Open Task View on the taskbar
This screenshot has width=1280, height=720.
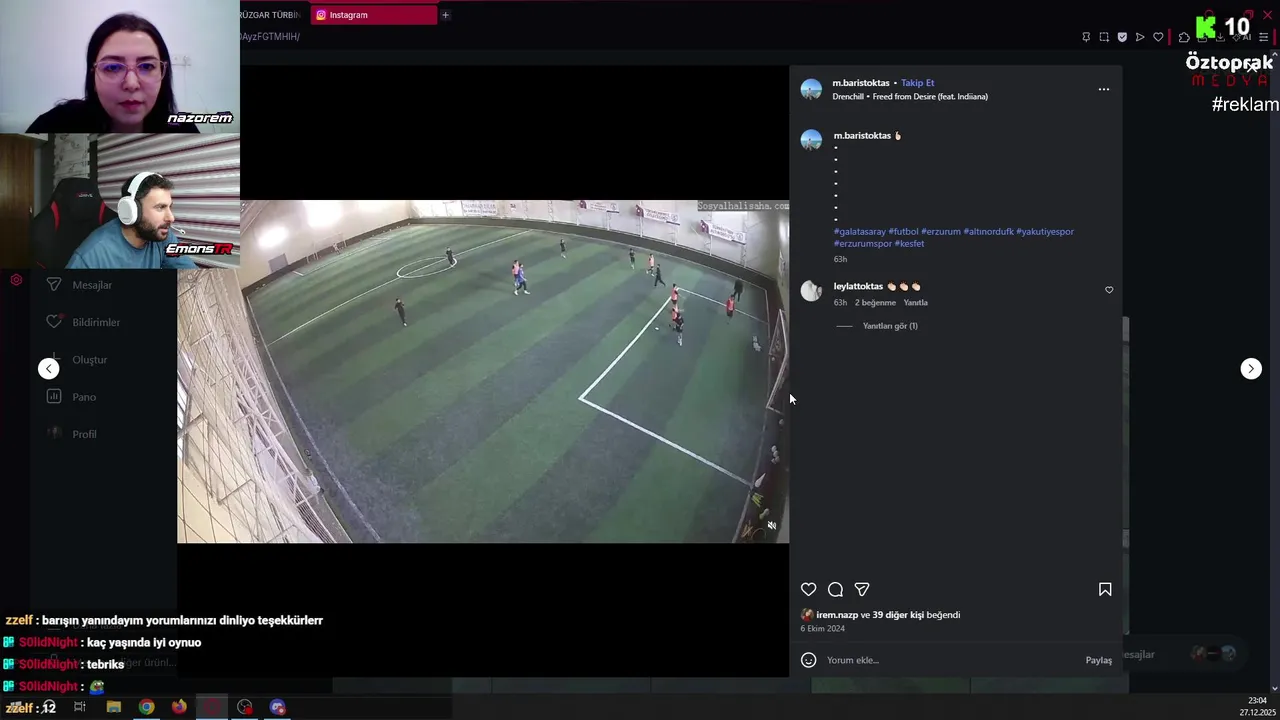(80, 707)
